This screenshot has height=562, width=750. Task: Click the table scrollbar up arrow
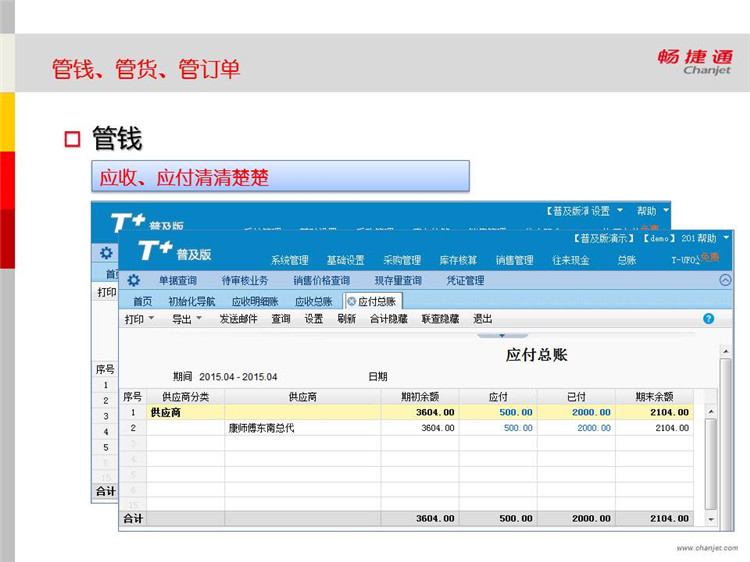(711, 412)
